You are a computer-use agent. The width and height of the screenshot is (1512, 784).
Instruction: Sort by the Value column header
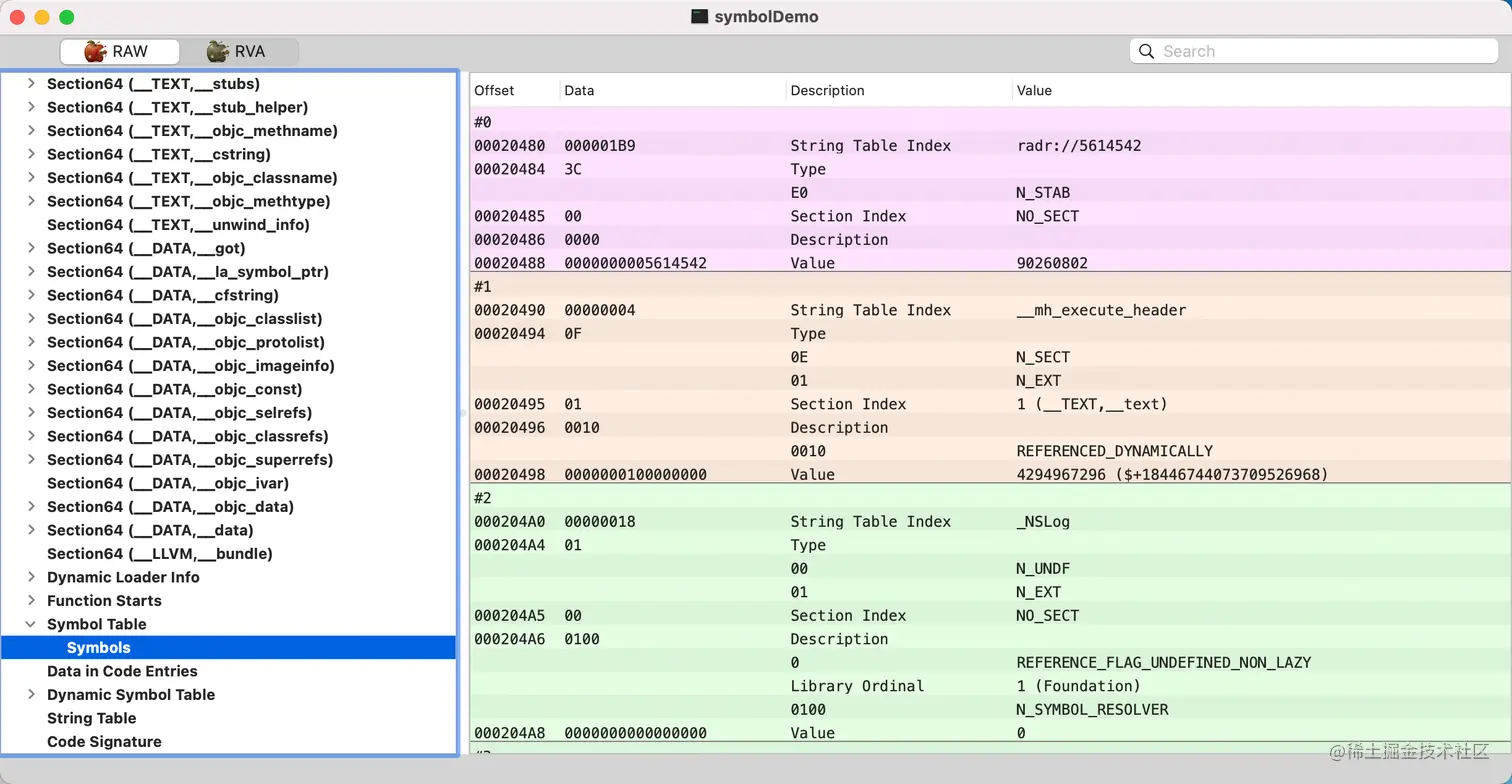pos(1261,90)
